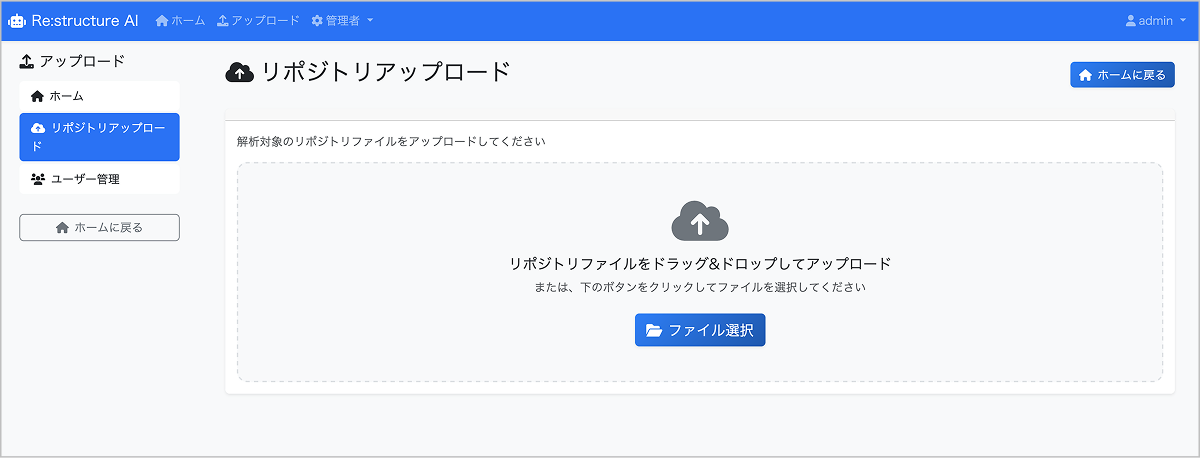Open the admin user menu
Image resolution: width=1200 pixels, height=458 pixels.
click(1155, 20)
